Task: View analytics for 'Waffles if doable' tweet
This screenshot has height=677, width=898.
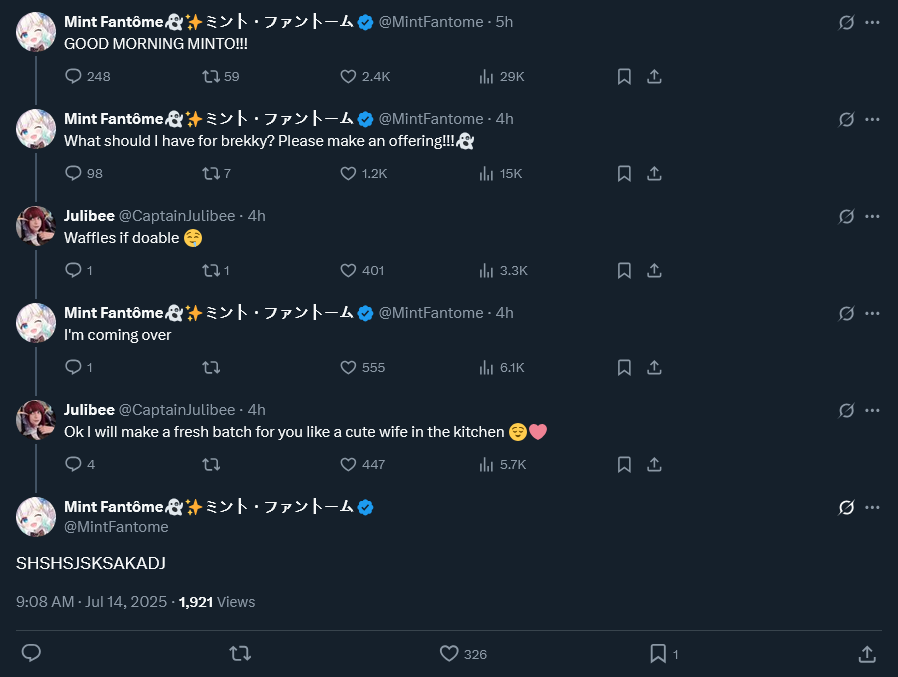Action: (488, 271)
